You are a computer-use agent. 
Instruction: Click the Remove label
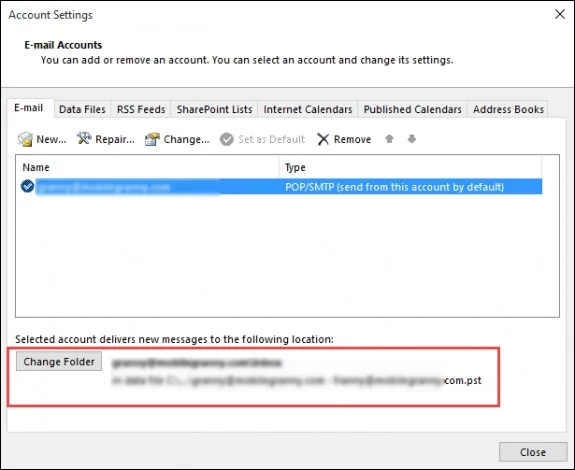click(x=352, y=139)
